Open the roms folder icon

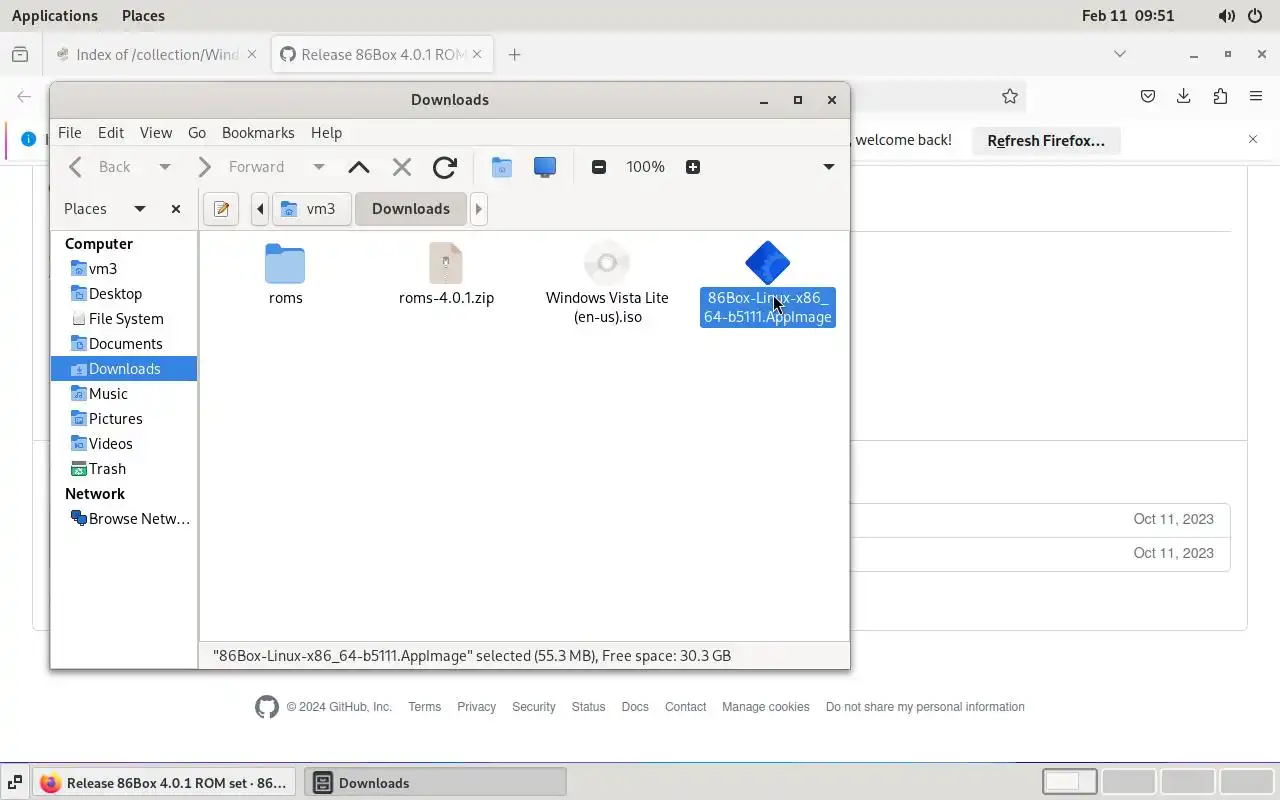click(x=285, y=263)
